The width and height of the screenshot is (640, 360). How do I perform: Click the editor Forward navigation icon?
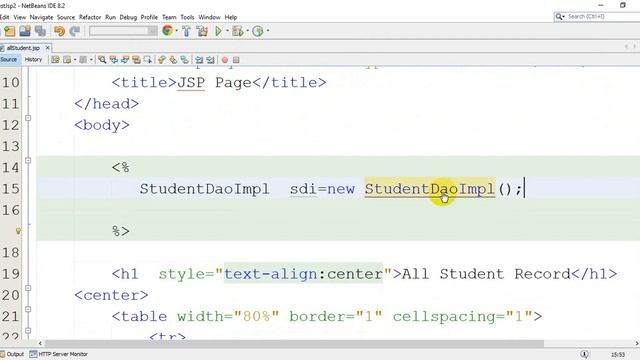(83, 60)
